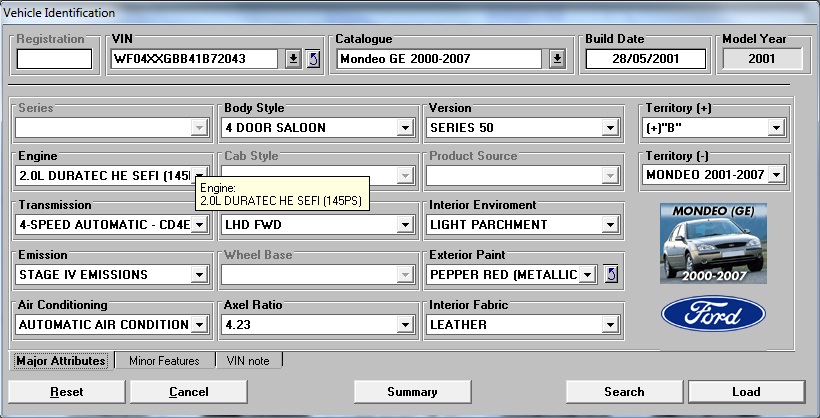Click the refresh icon next to VIN field
The image size is (820, 418).
coord(312,59)
